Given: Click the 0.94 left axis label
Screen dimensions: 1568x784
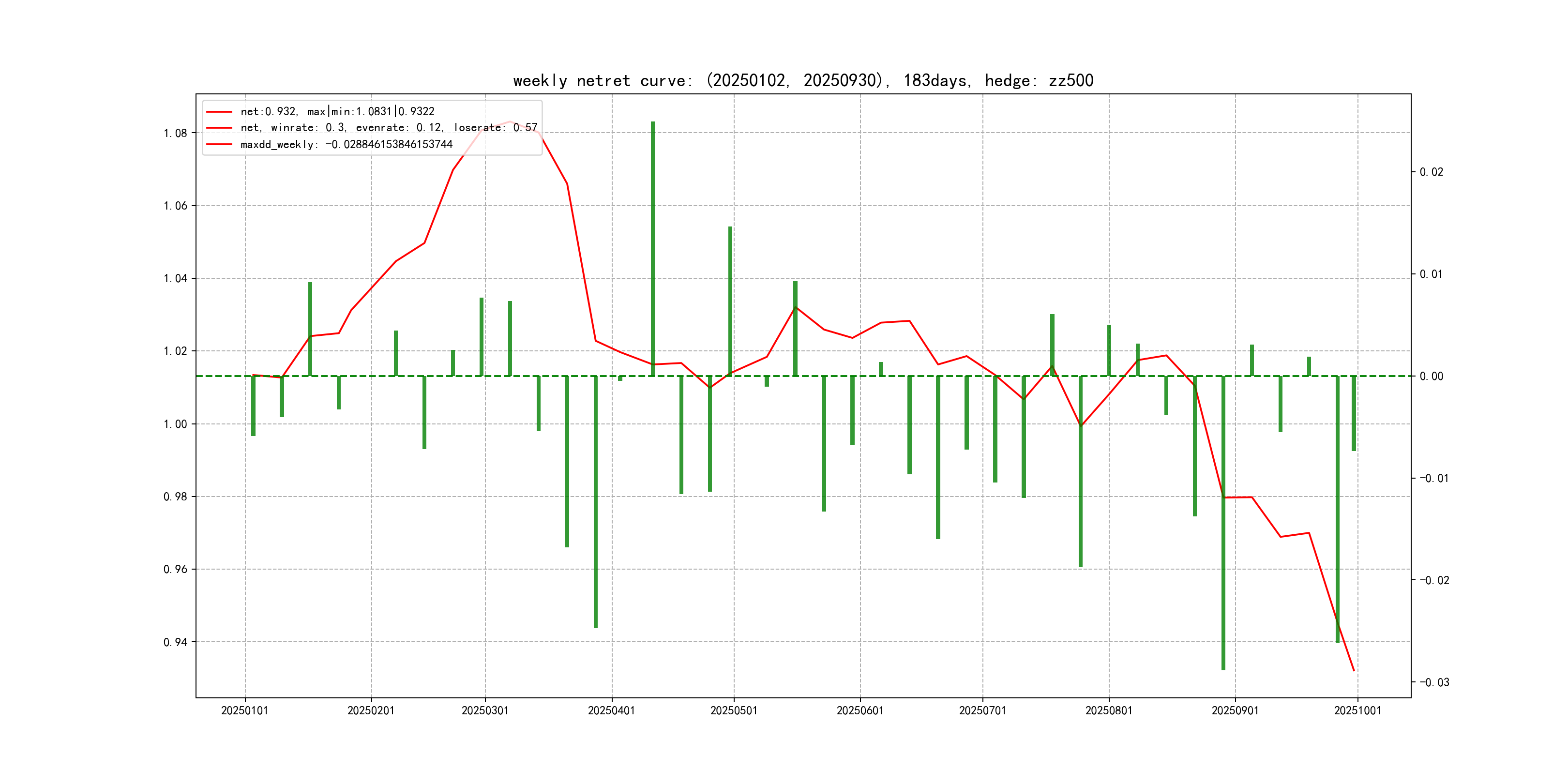Looking at the screenshot, I should pyautogui.click(x=175, y=642).
